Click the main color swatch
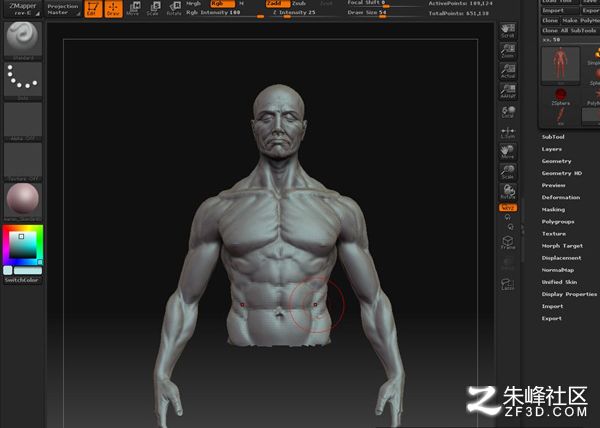Screen dimensions: 600x428 click(28, 270)
